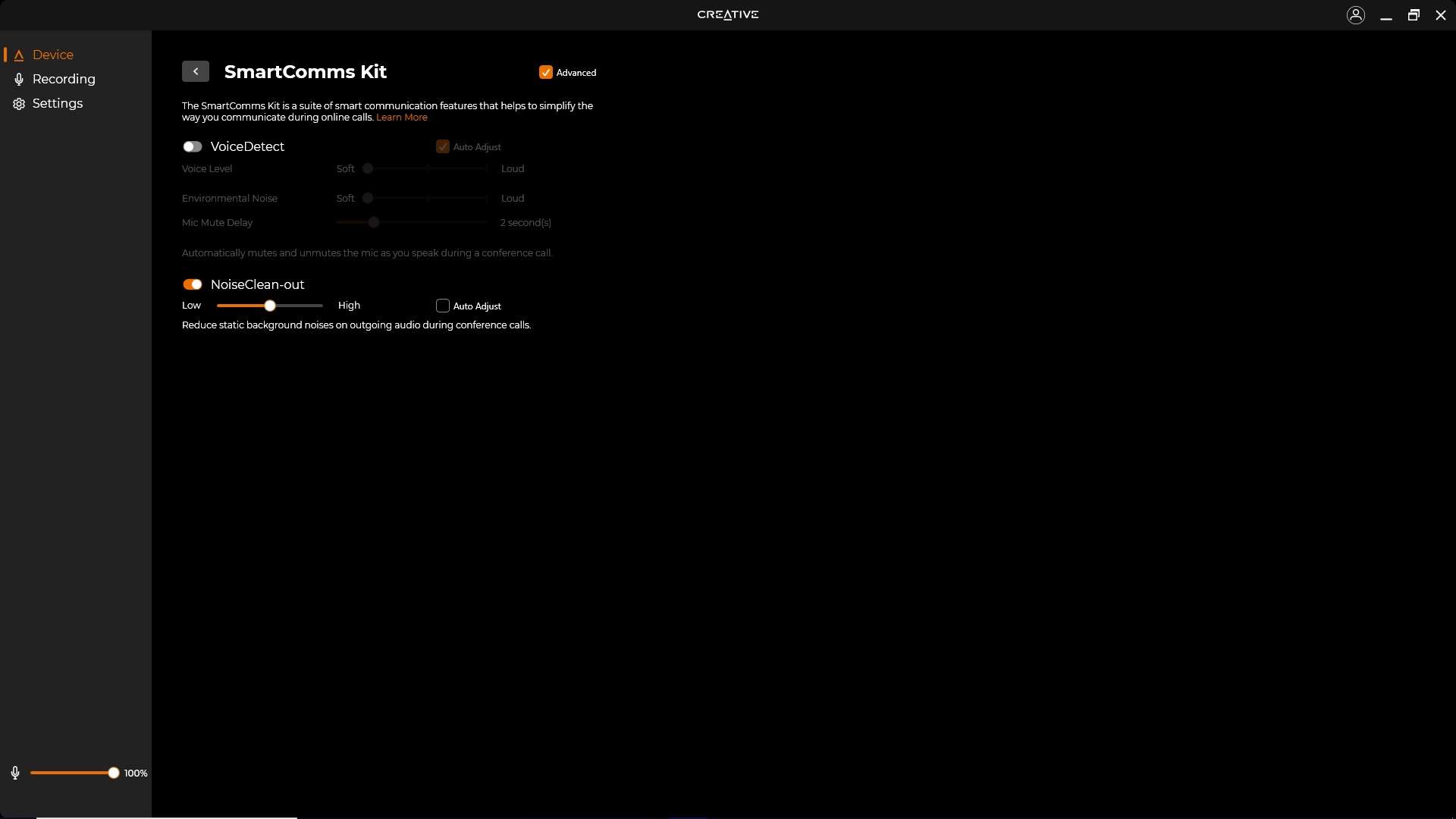Open the user account profile icon
Image resolution: width=1456 pixels, height=819 pixels.
tap(1356, 15)
